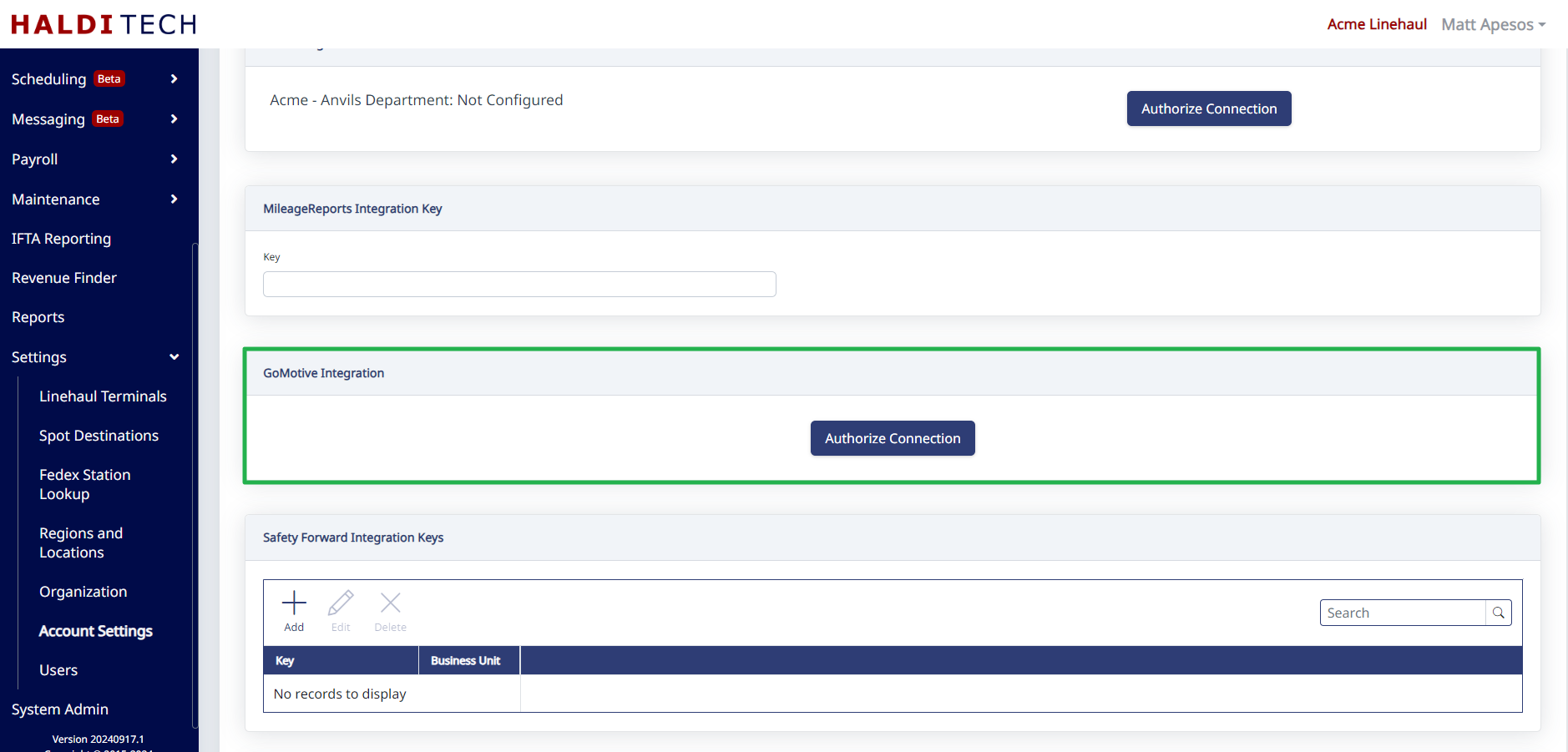Focus the Safety Forward Search box

pos(1403,613)
